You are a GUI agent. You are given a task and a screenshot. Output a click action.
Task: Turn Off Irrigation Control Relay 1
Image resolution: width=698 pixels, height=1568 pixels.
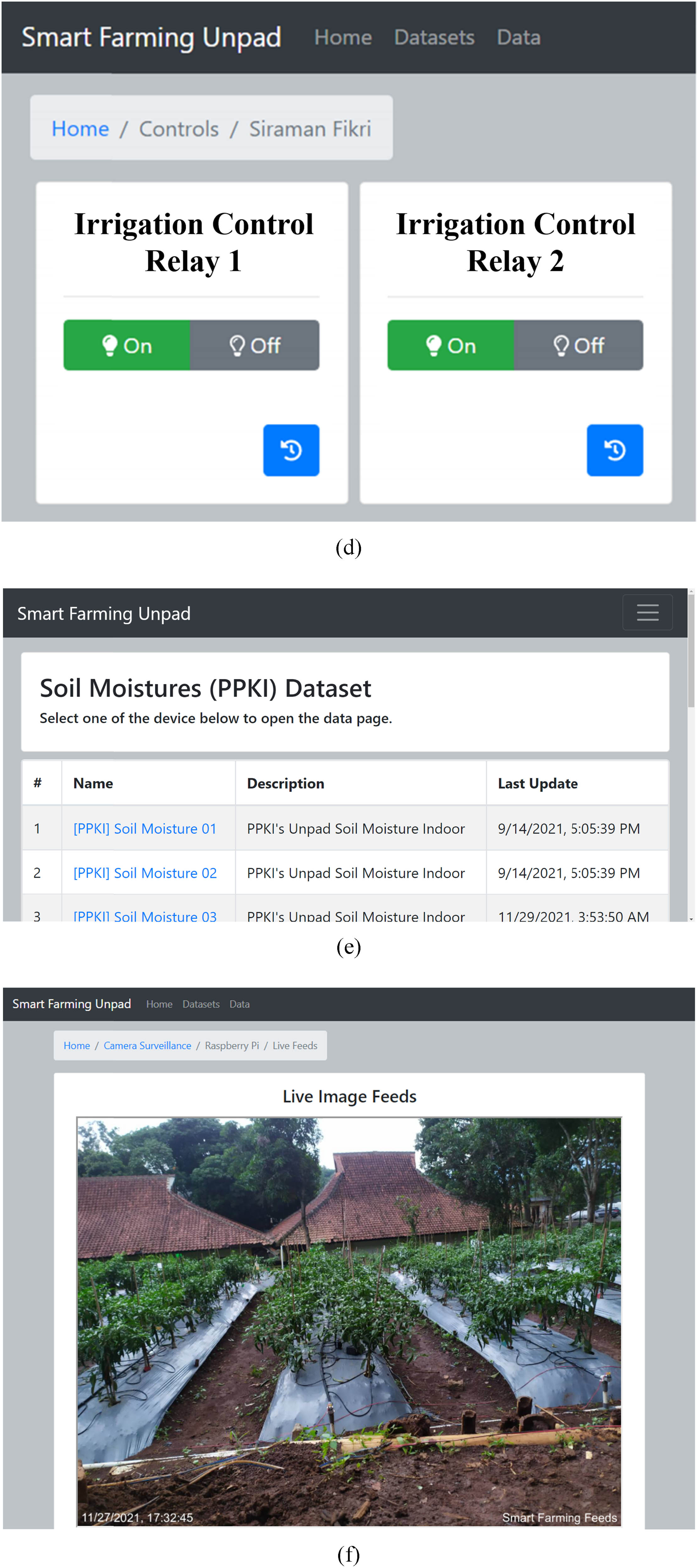tap(254, 345)
